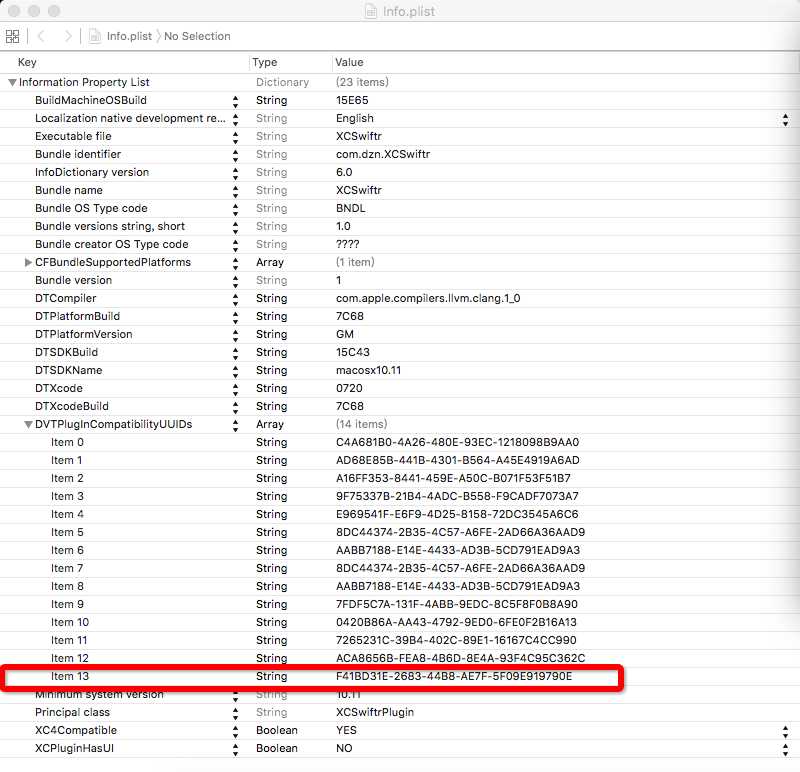This screenshot has height=772, width=800.
Task: Click the Type column header
Action: 264,62
